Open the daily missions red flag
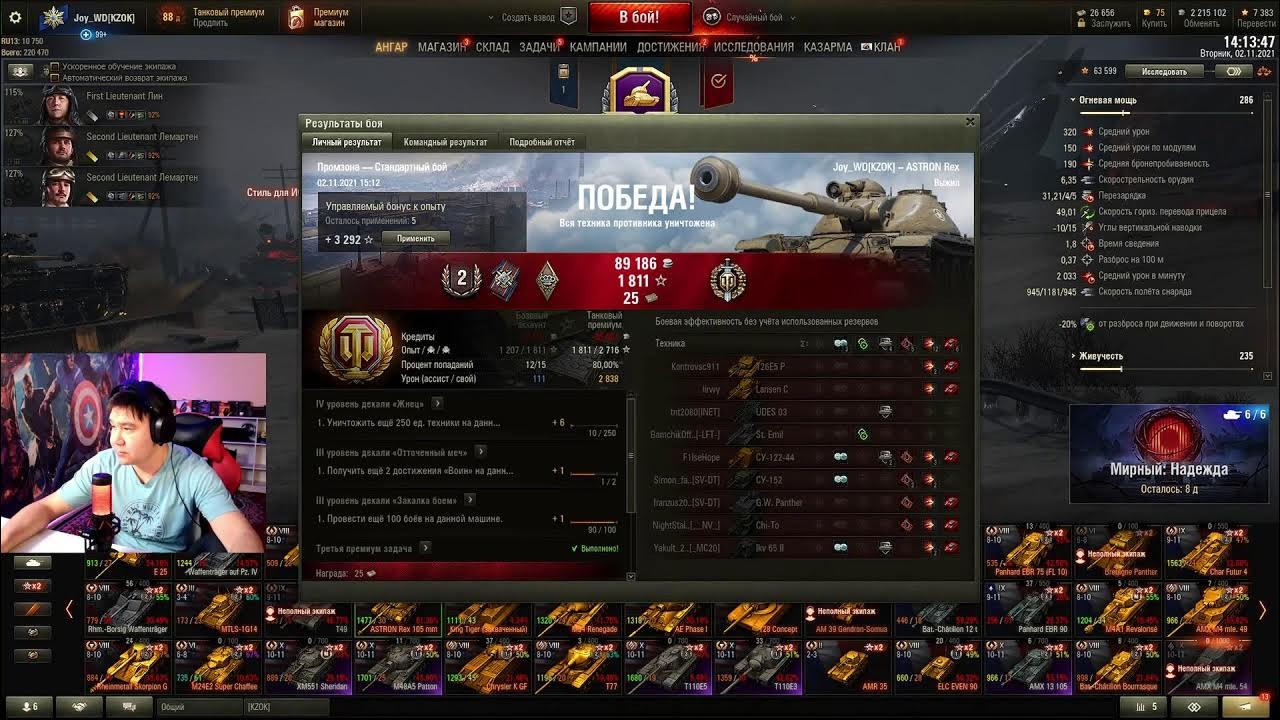Viewport: 1280px width, 720px height. [x=717, y=83]
